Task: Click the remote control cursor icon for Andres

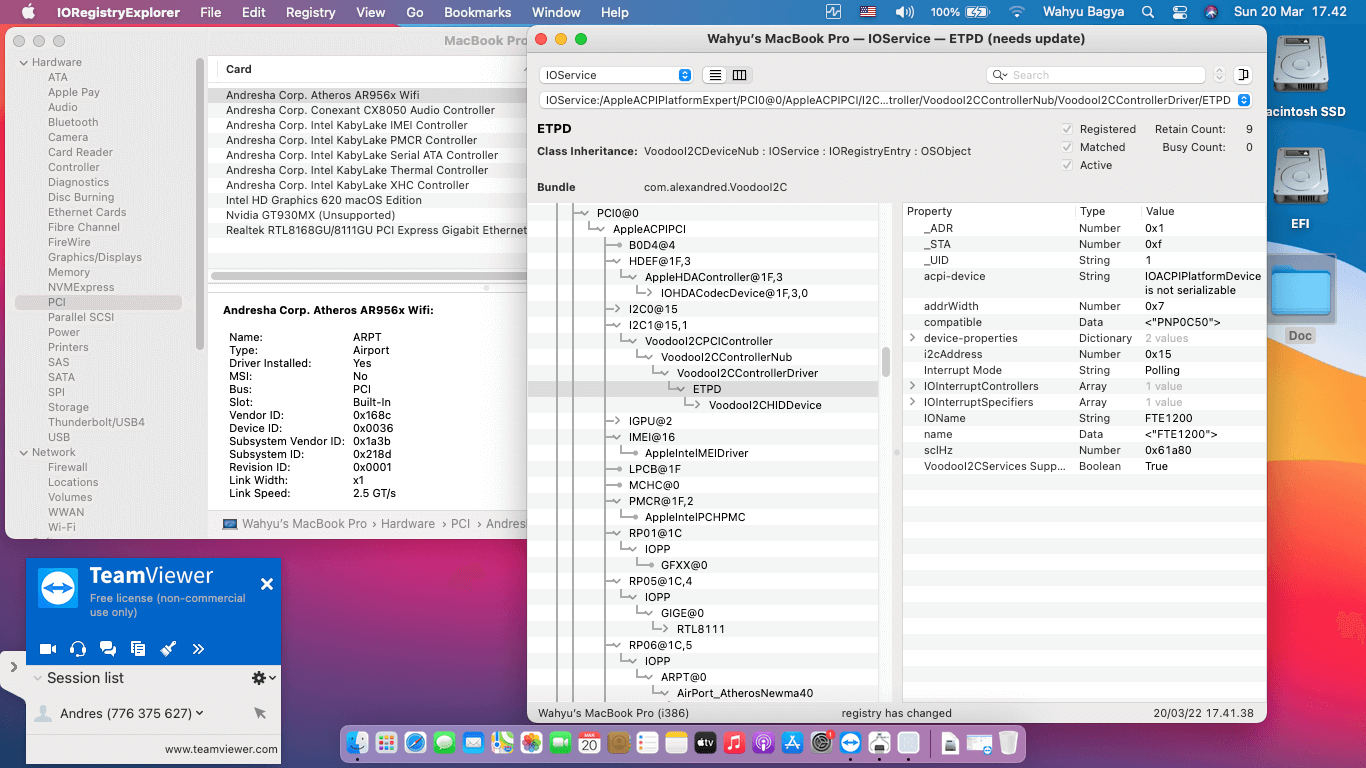Action: (x=260, y=713)
